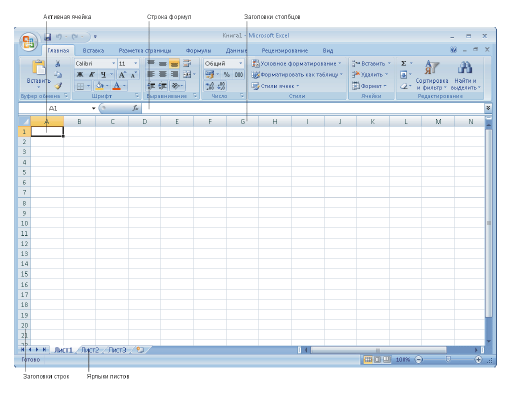Switch to the Вставка ribbon tab
Viewport: 522px width, 399px height.
[93, 50]
